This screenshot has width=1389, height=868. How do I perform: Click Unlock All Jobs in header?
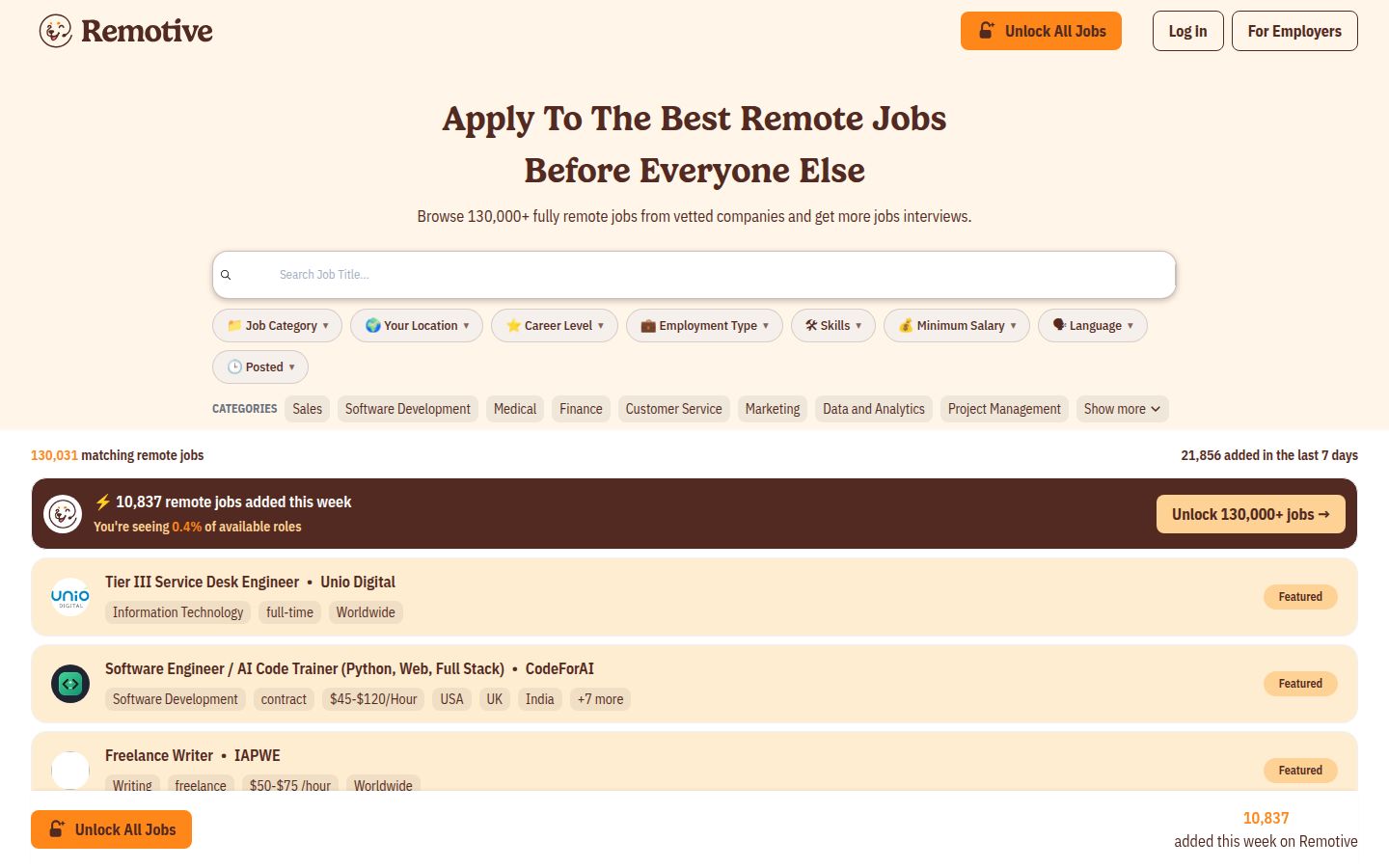(1041, 31)
